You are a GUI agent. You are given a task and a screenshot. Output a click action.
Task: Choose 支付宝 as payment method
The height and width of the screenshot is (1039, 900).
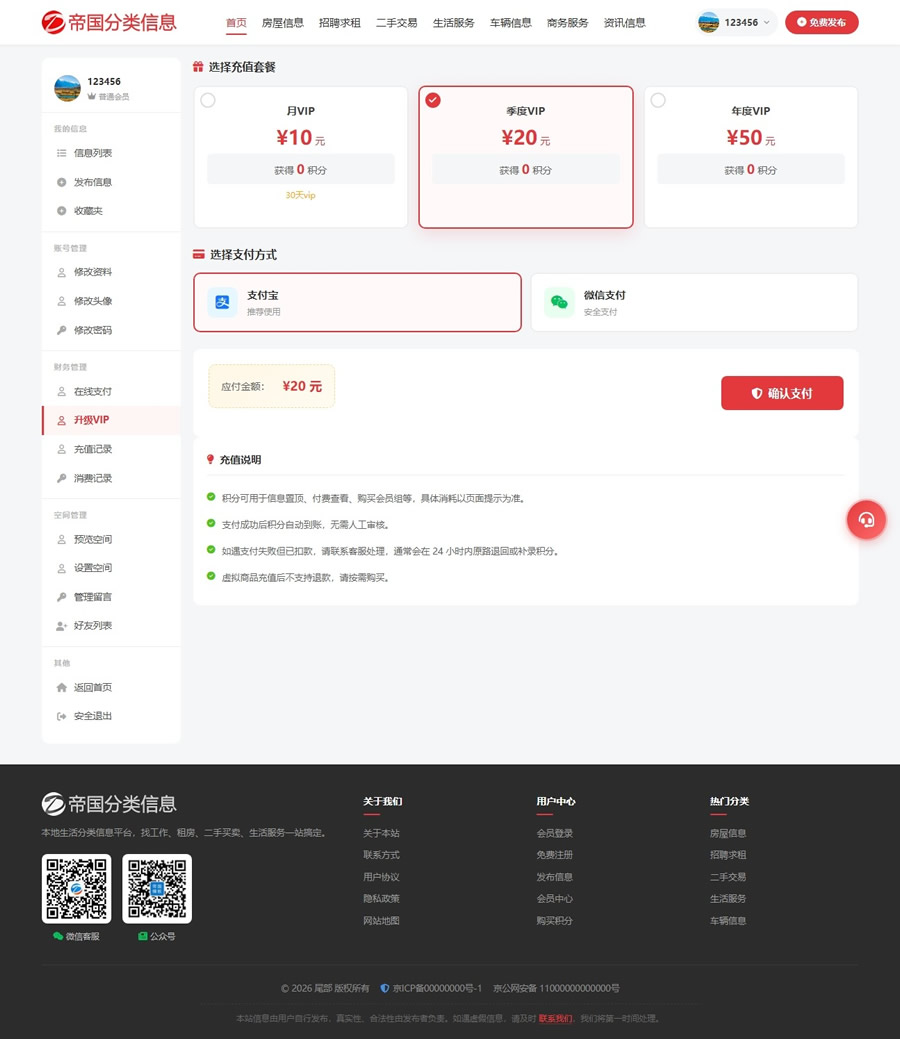357,302
